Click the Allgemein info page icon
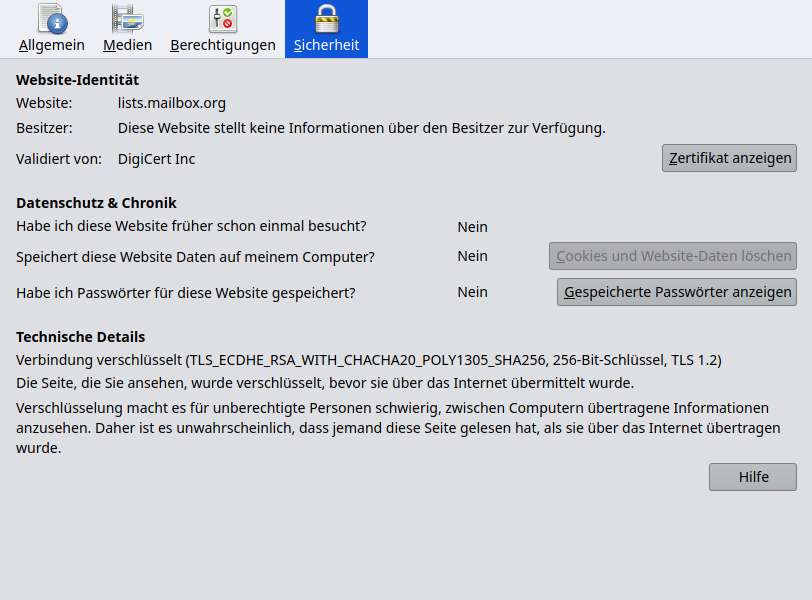This screenshot has height=600, width=812. pyautogui.click(x=52, y=19)
